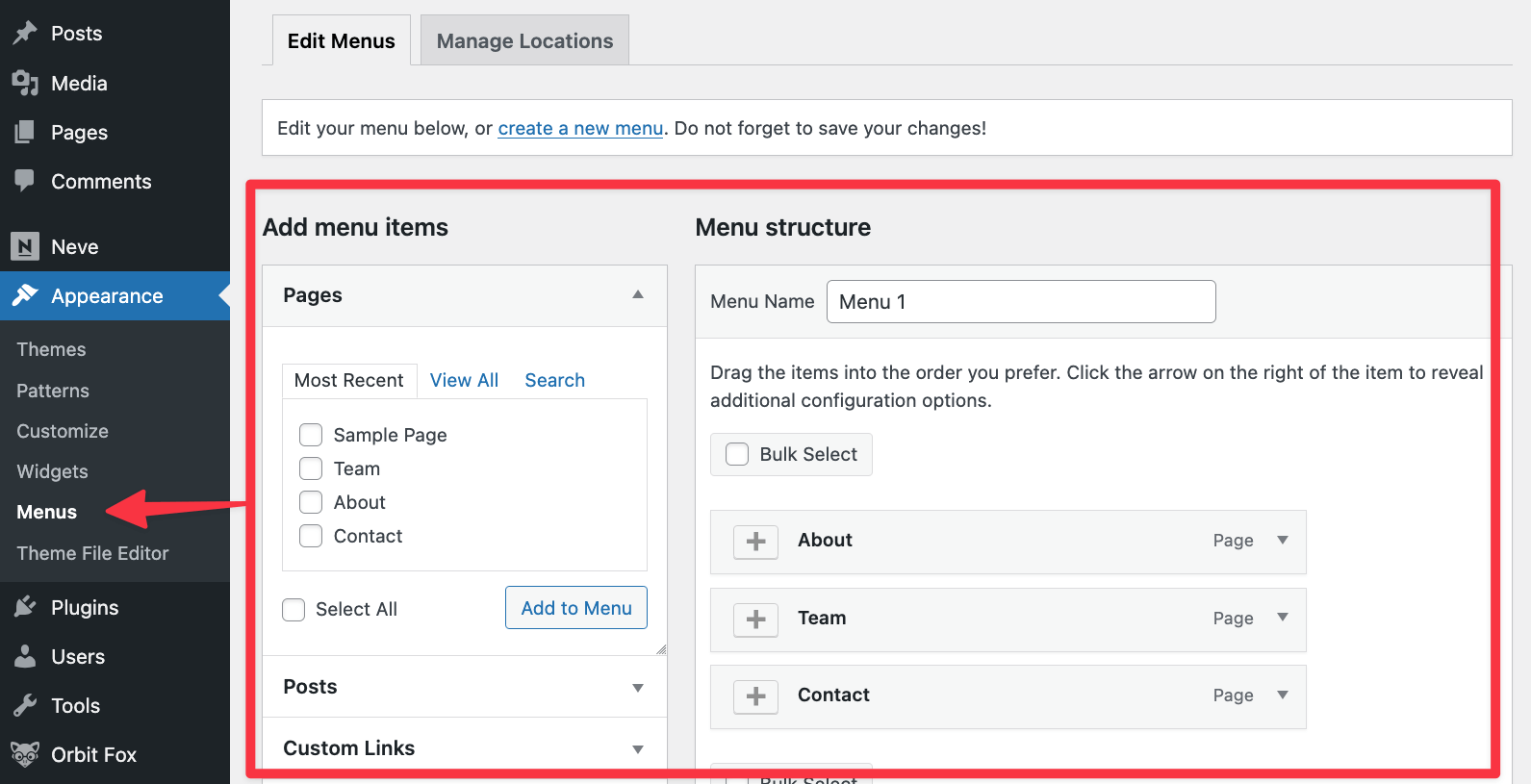
Task: Click the Plugins plug icon
Action: (25, 607)
